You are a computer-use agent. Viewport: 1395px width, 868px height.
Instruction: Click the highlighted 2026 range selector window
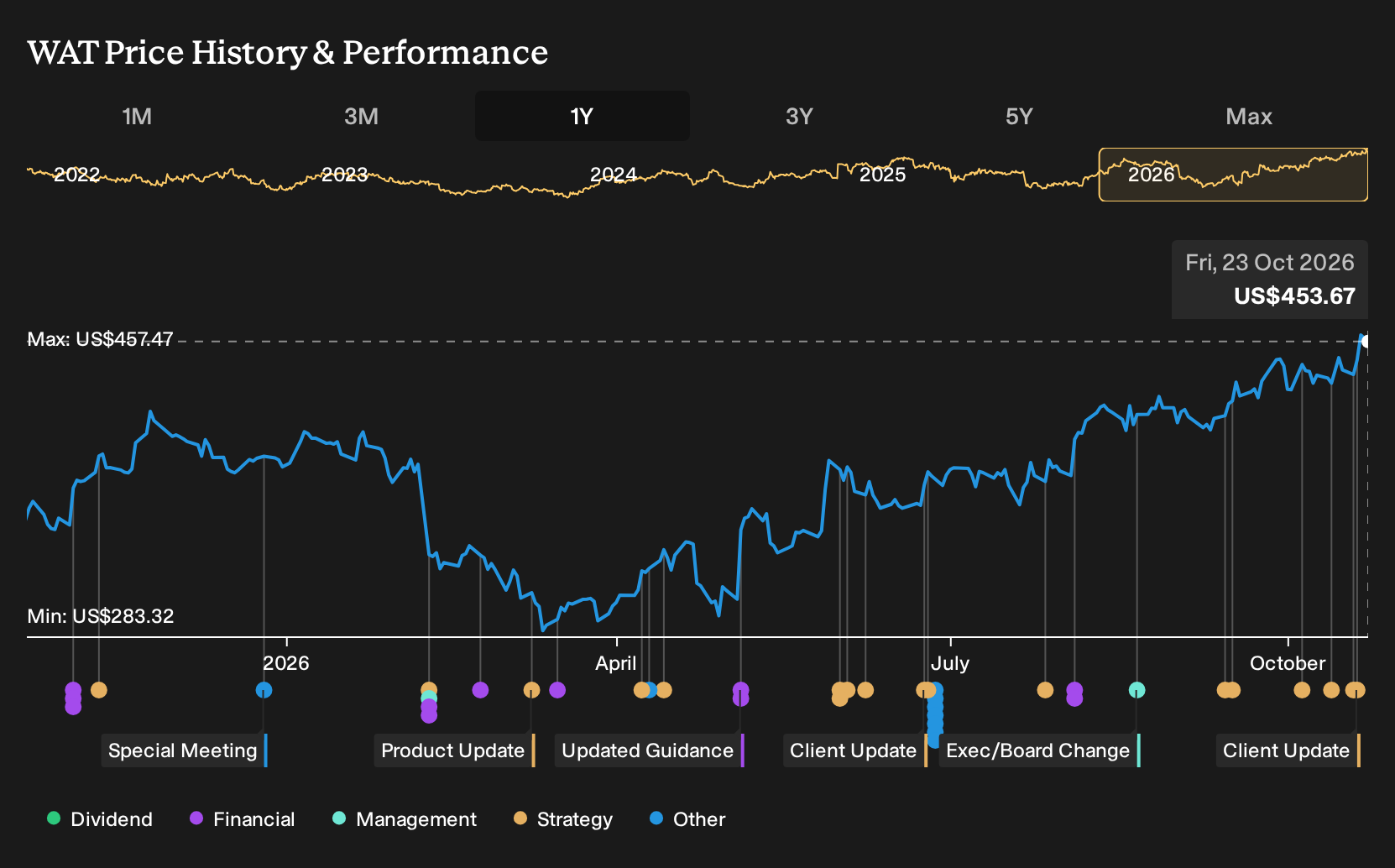coord(1233,175)
